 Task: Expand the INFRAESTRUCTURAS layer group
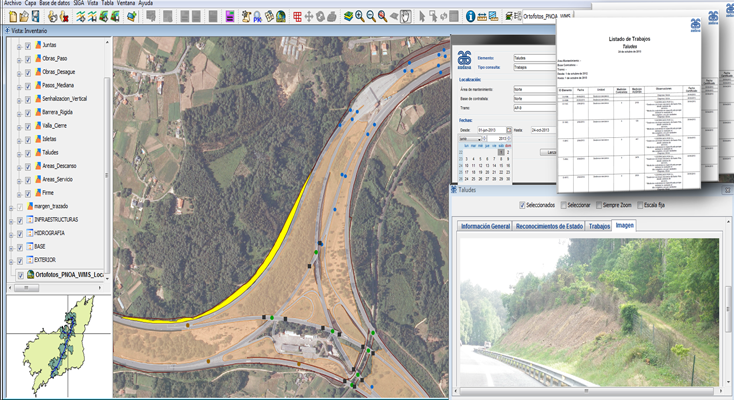[10, 219]
